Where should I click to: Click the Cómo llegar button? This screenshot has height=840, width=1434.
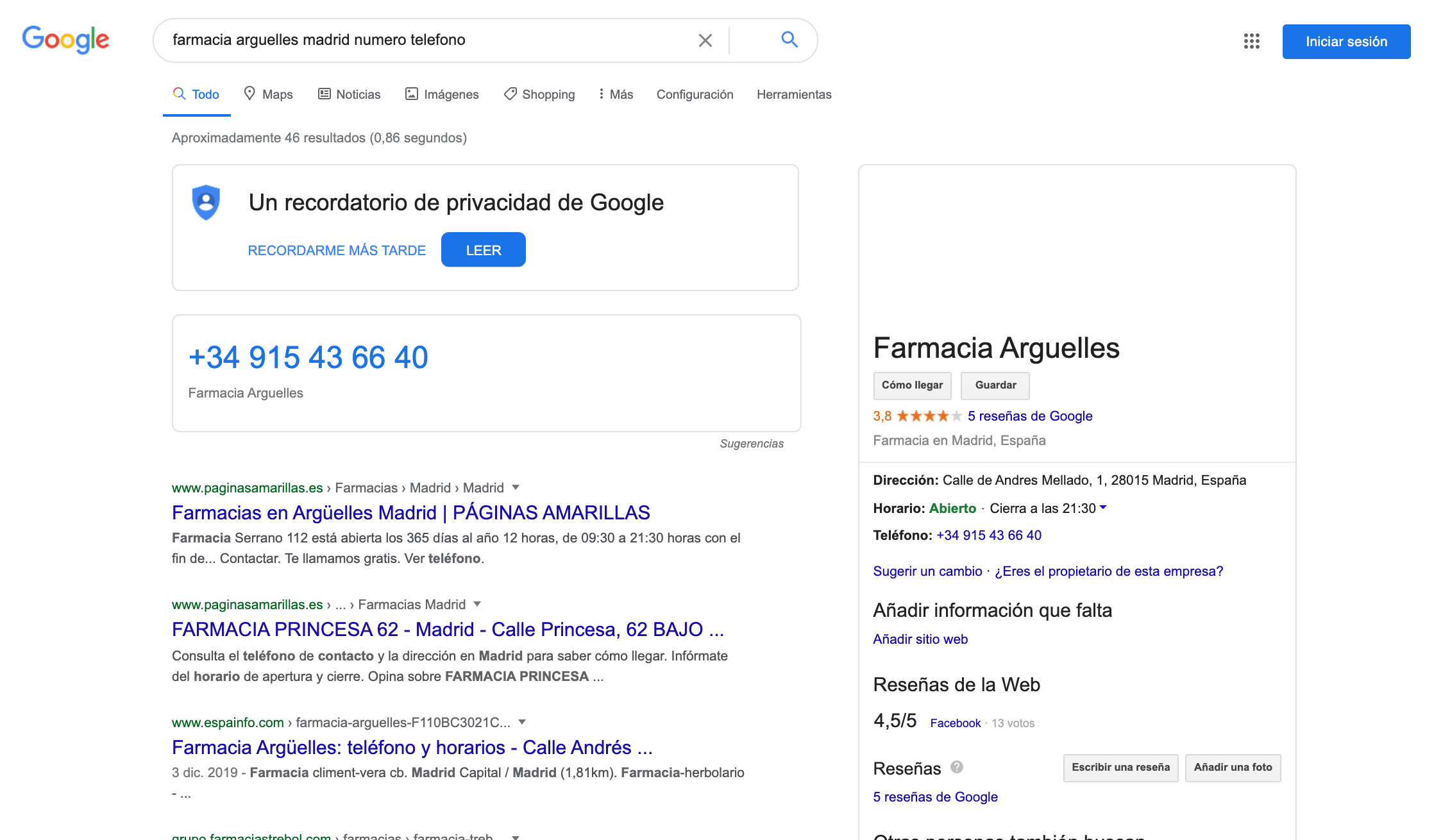912,385
